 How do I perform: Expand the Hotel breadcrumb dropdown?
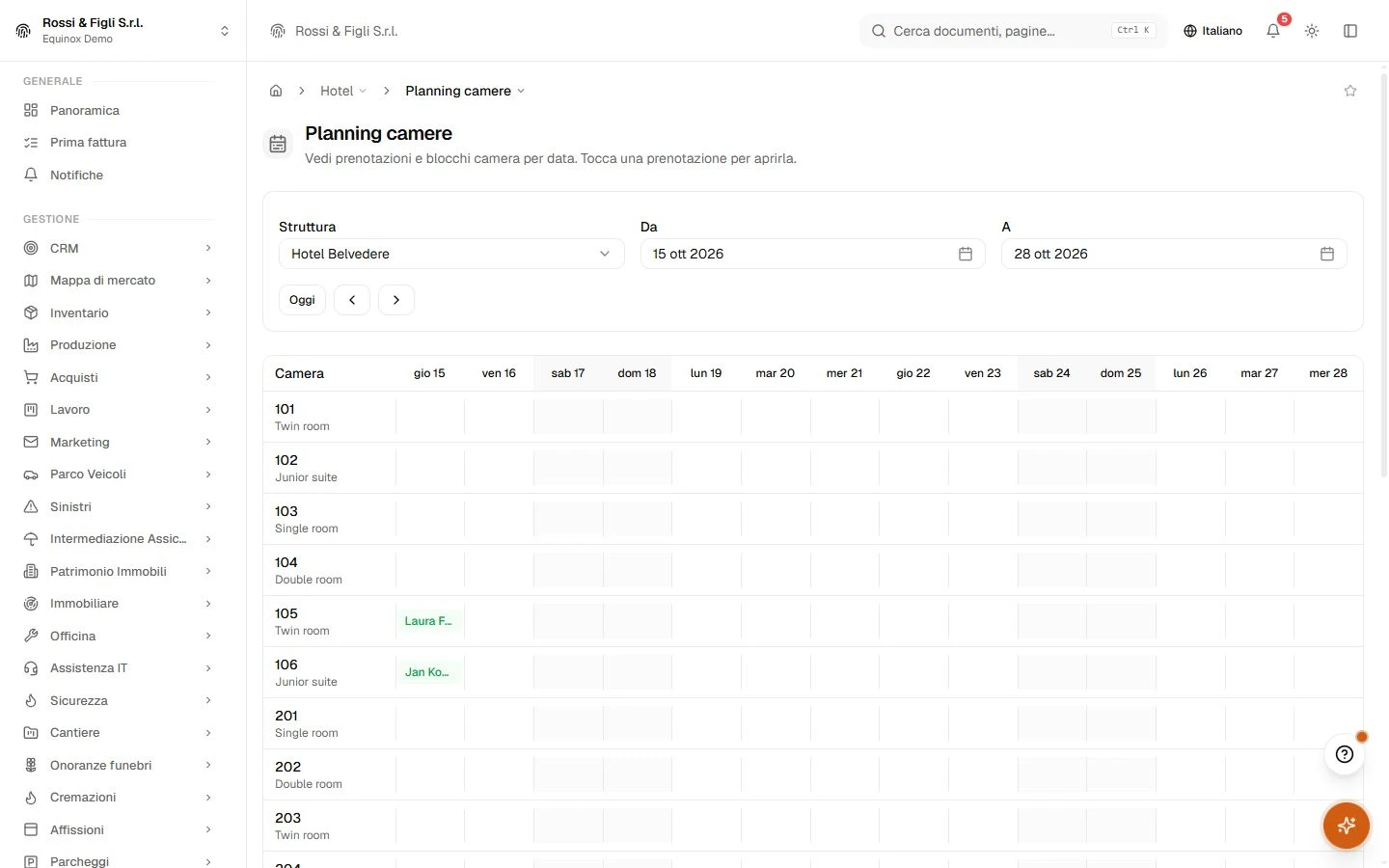(x=343, y=91)
